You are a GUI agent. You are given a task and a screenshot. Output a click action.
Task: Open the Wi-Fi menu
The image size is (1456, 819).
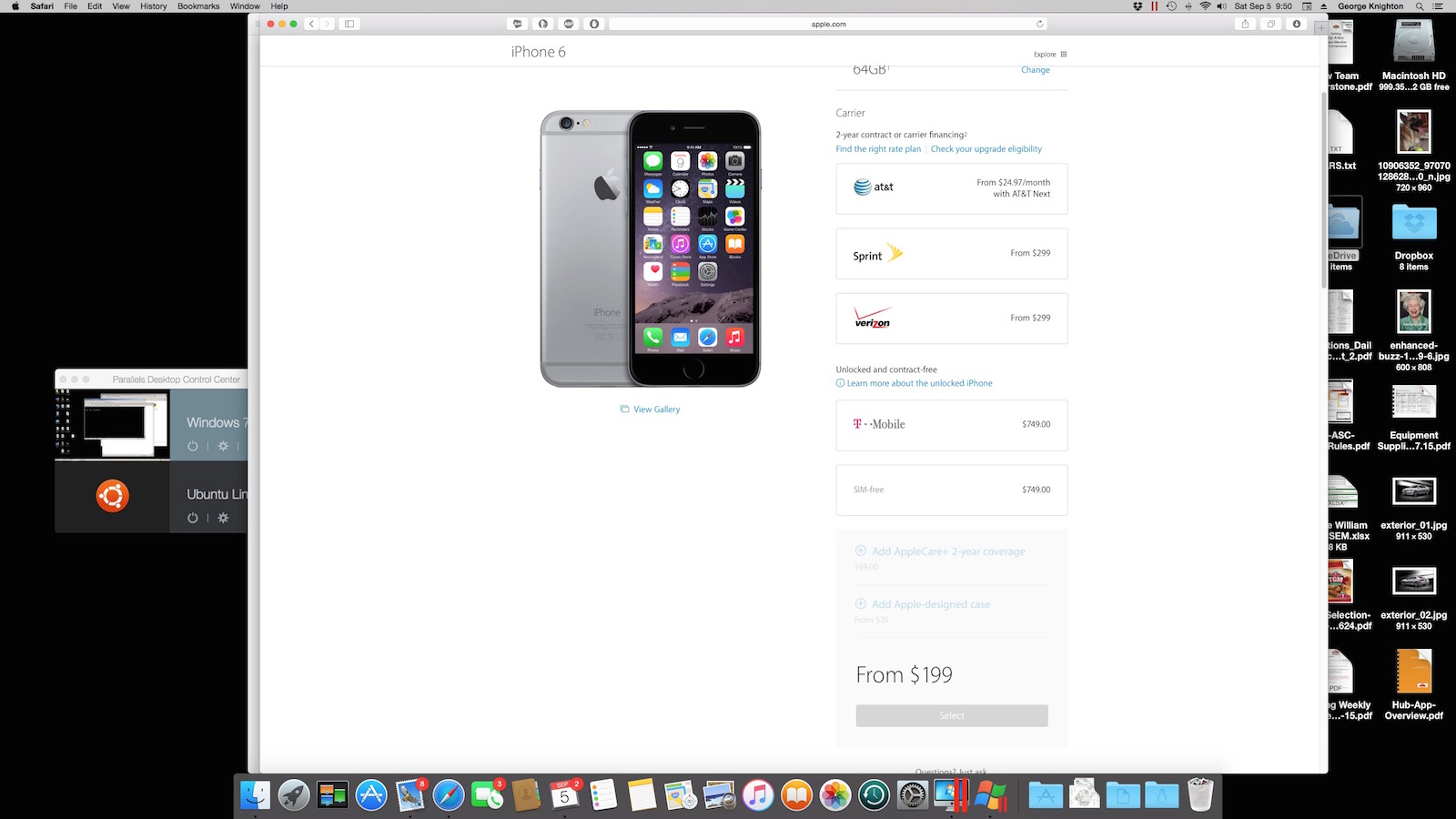[x=1205, y=6]
